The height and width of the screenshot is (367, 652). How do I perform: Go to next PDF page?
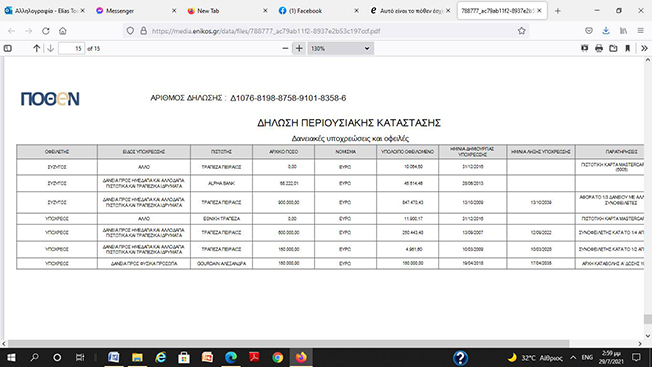click(x=50, y=49)
